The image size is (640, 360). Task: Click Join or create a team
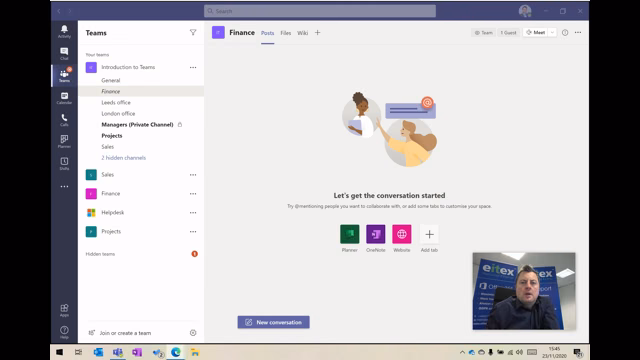pos(125,333)
